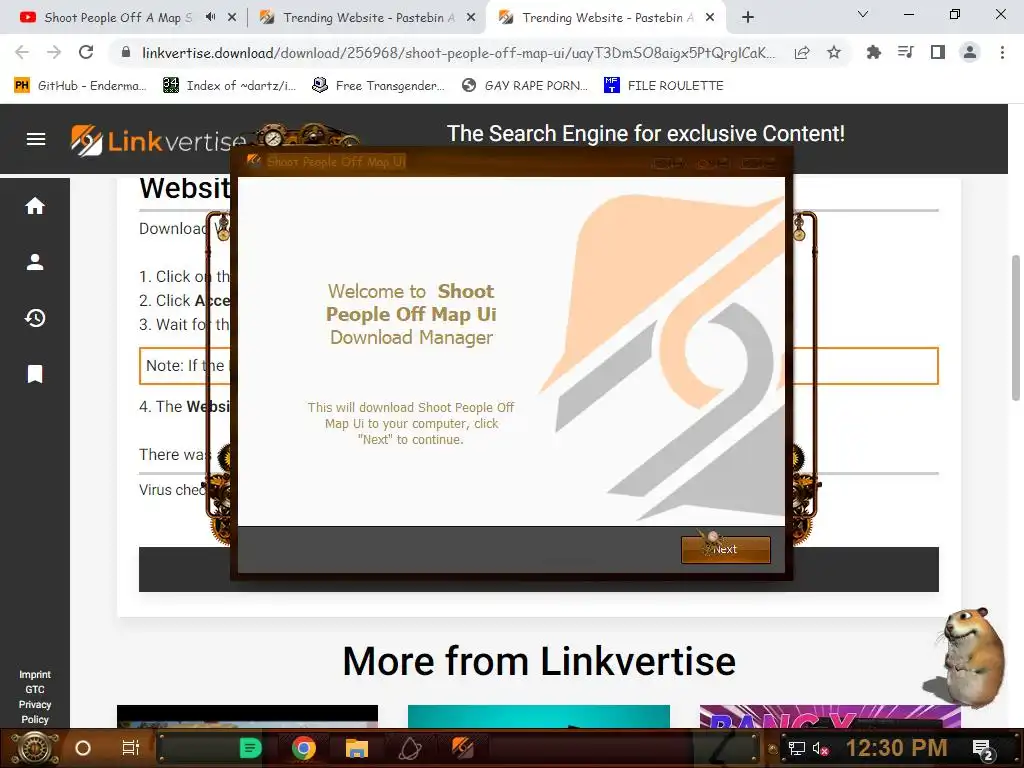Reload the current page

click(x=86, y=52)
